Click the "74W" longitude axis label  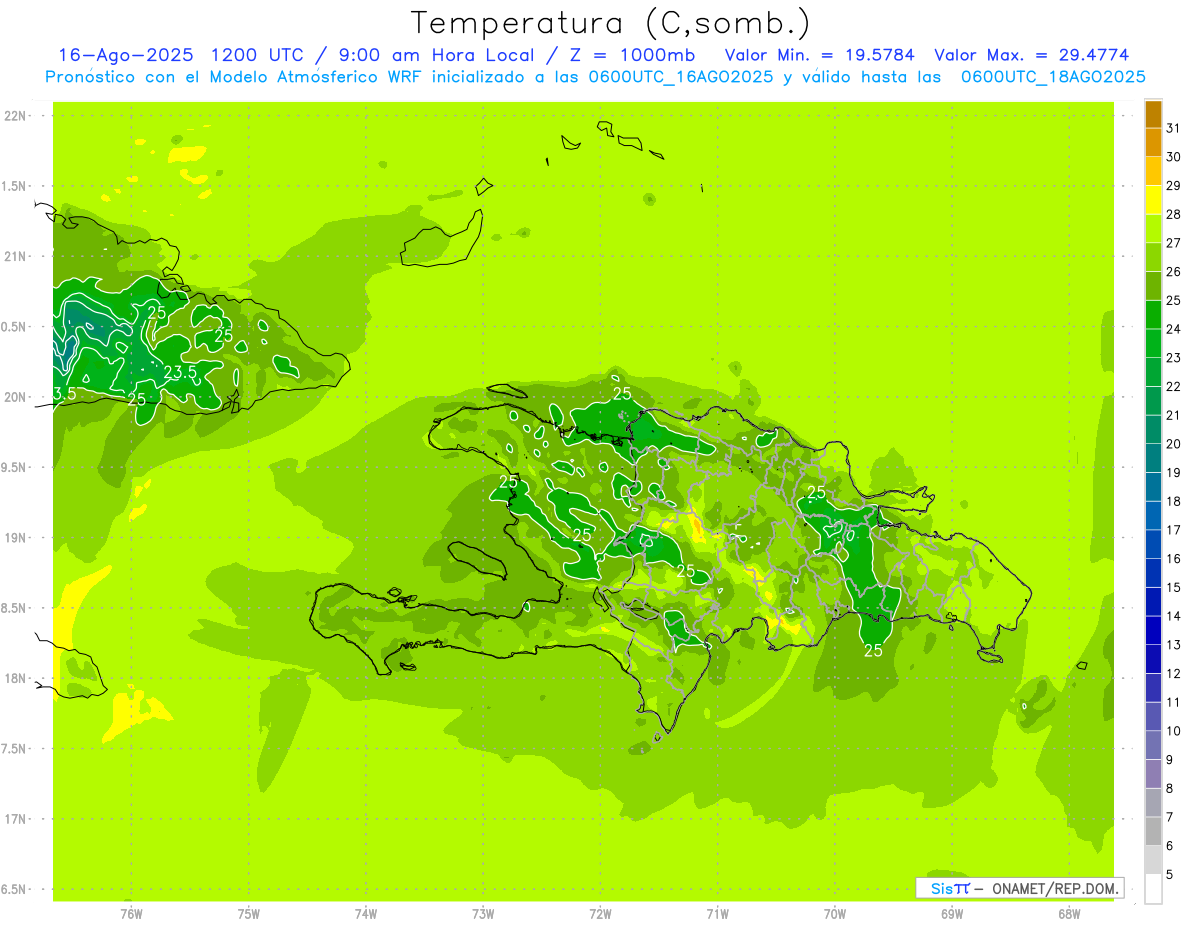pos(365,914)
